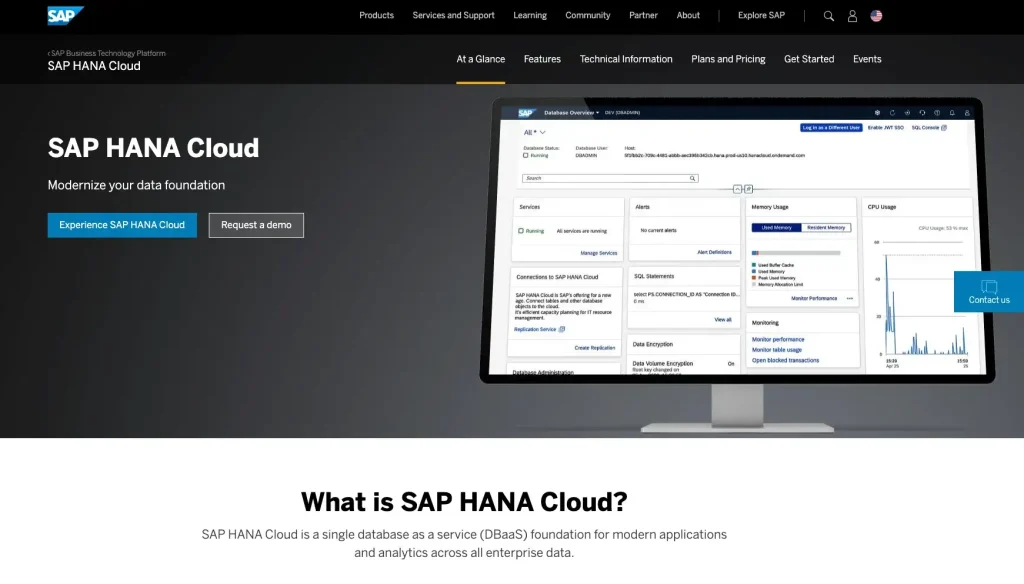Click the search magnifier inside dashboard screenshot search box
Screen dimensions: 1024x584
[x=692, y=178]
